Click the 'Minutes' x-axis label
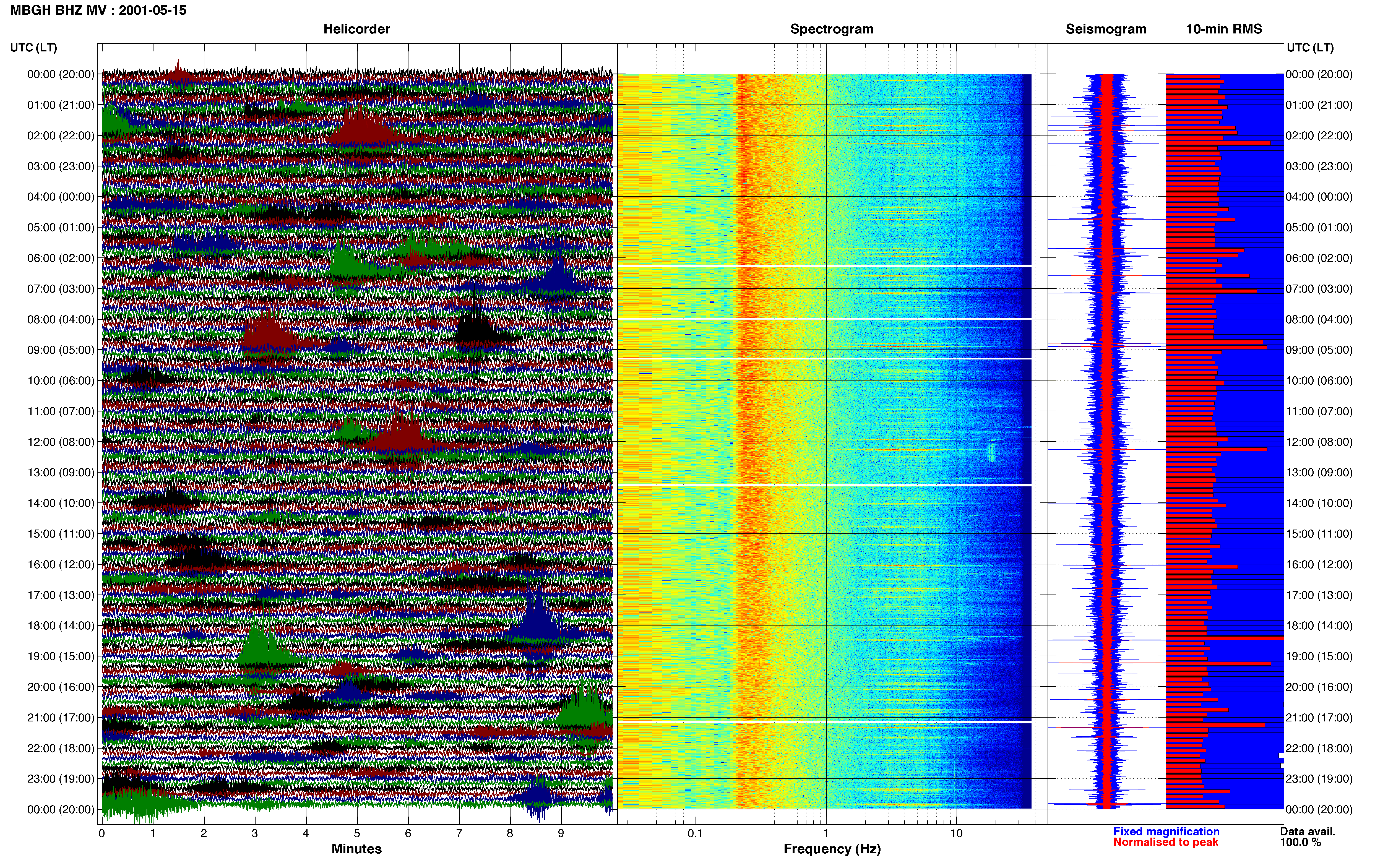The width and height of the screenshot is (1388, 868). [356, 849]
